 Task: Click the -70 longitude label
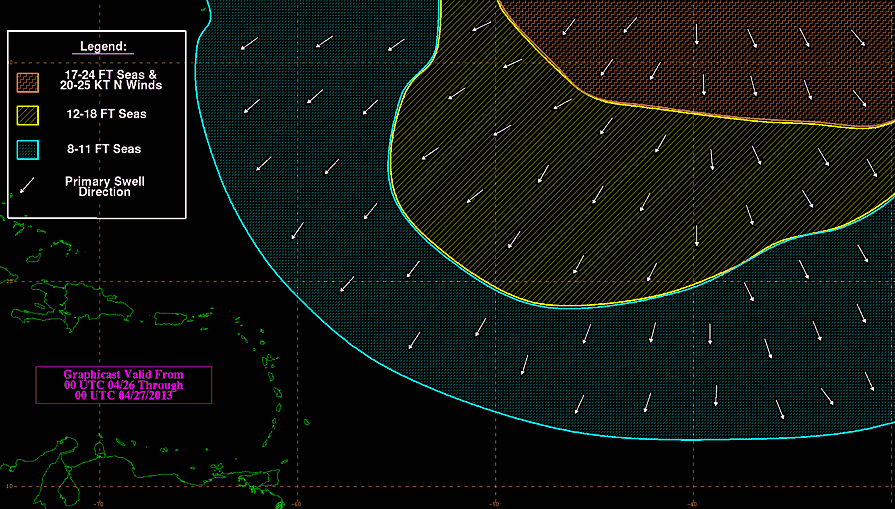tap(100, 504)
